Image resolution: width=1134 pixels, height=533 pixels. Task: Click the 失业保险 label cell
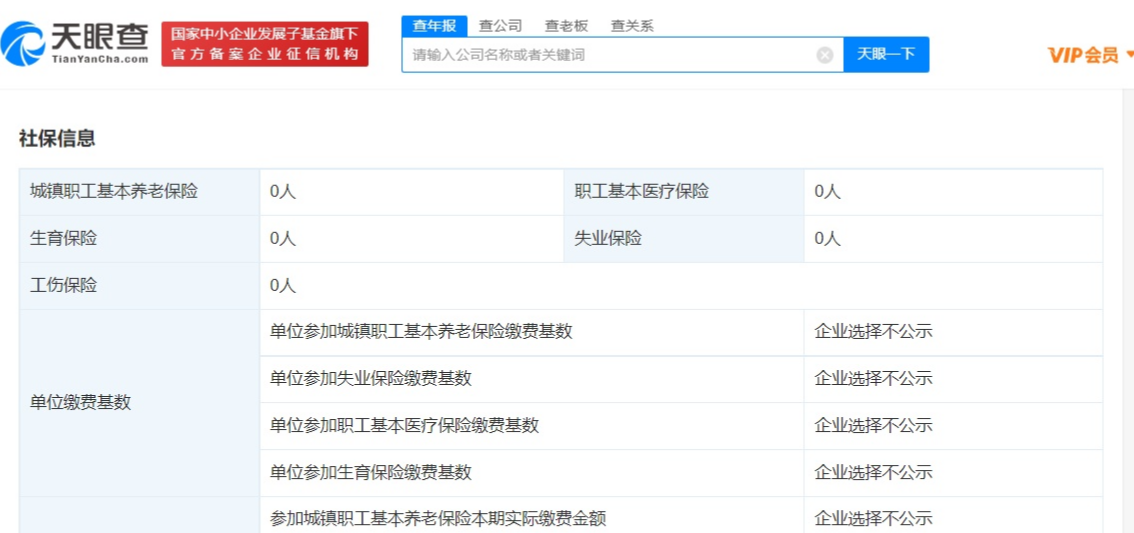(x=608, y=238)
